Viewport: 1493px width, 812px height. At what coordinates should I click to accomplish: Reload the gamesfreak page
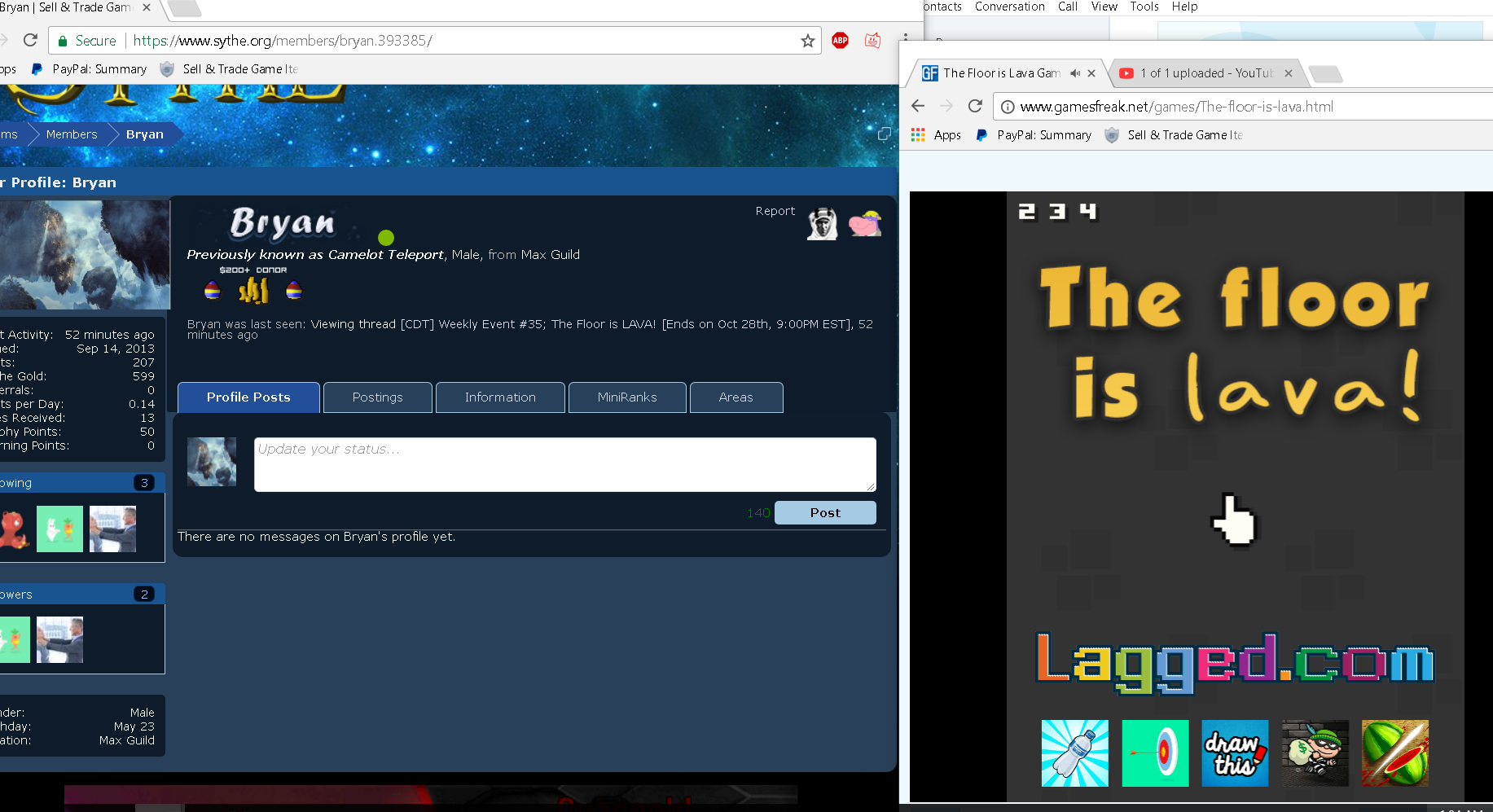tap(975, 106)
